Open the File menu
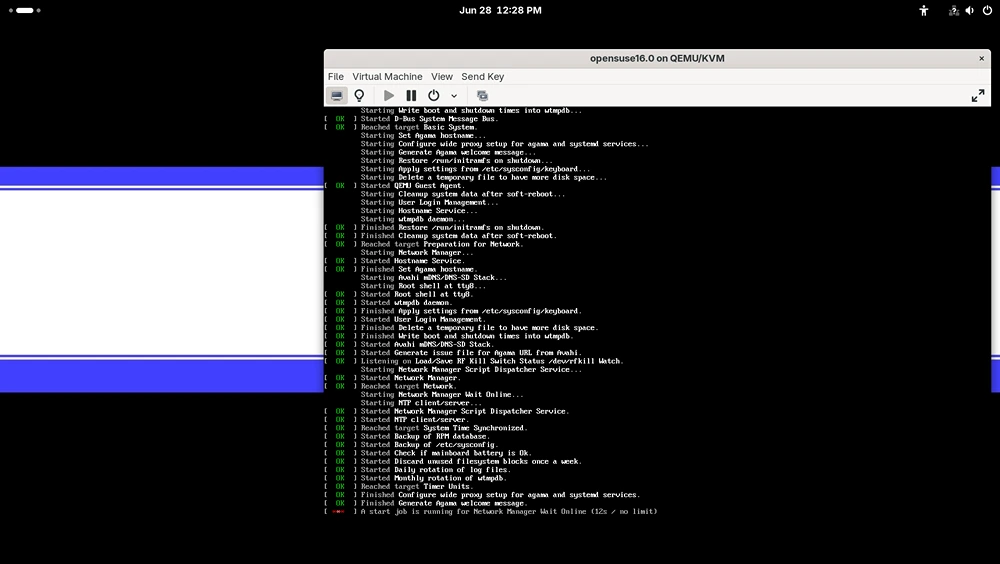Screen dimensions: 1000x564 [x=335, y=77]
